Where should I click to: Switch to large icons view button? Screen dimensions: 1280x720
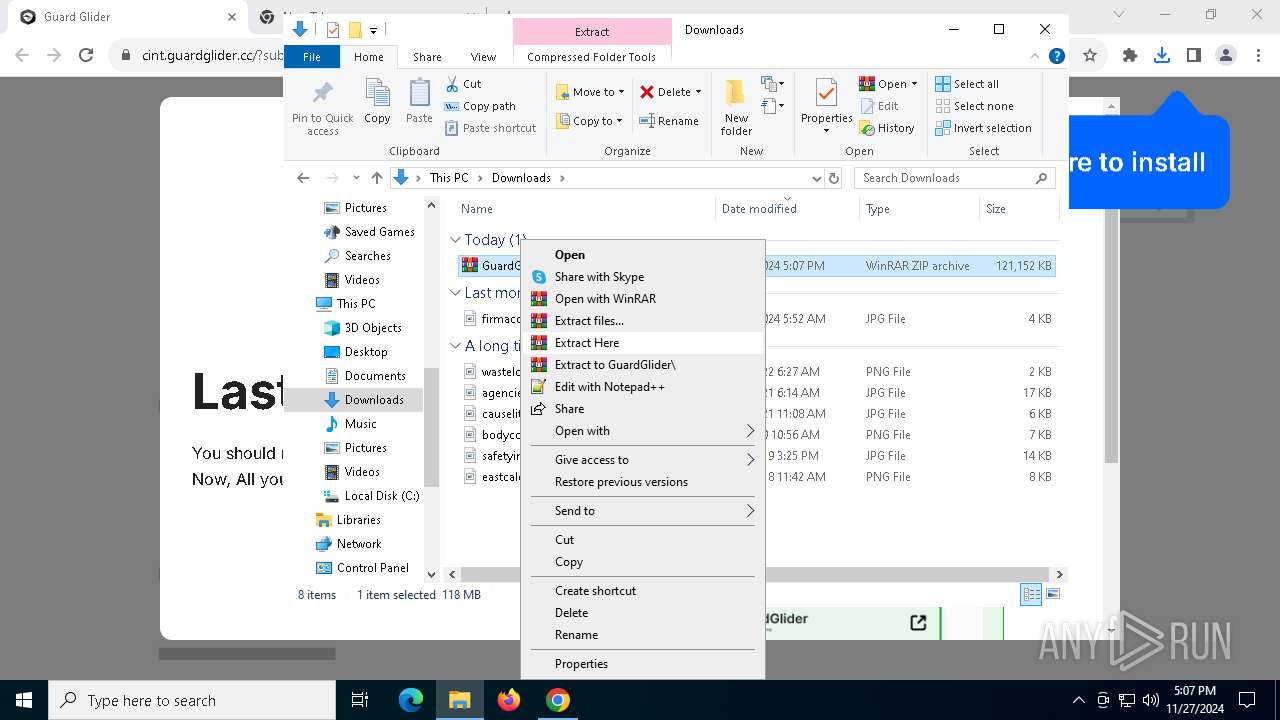[x=1052, y=594]
